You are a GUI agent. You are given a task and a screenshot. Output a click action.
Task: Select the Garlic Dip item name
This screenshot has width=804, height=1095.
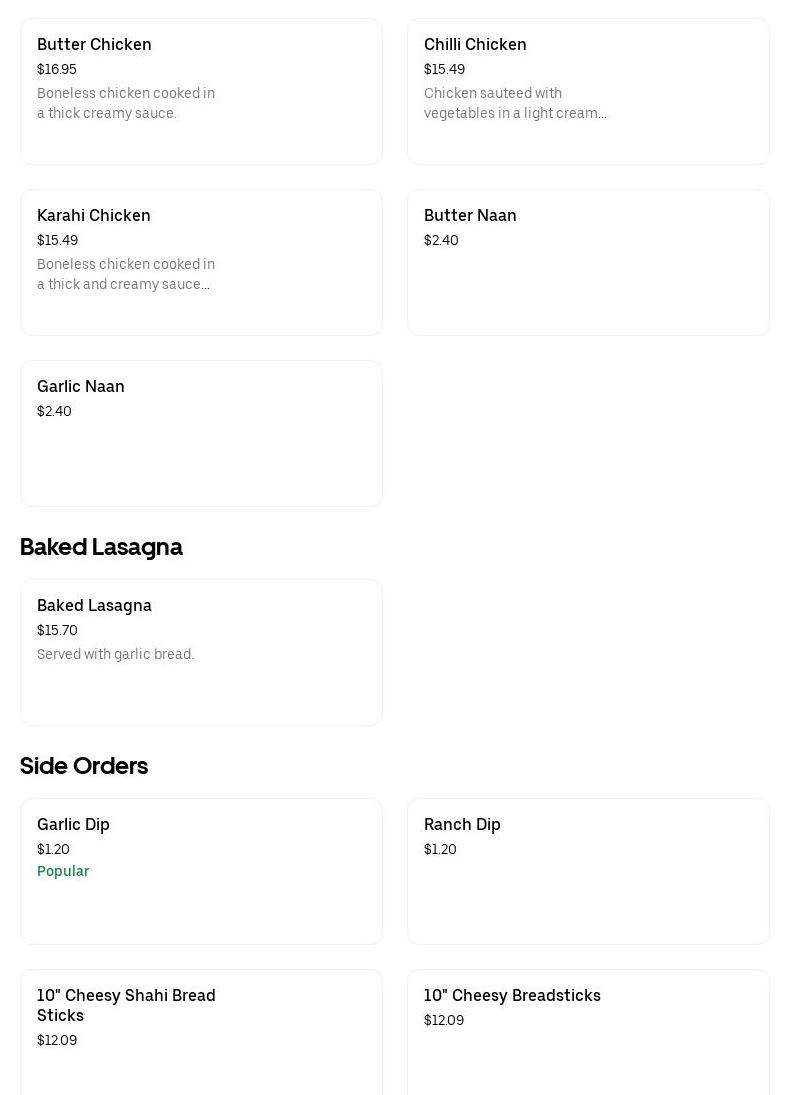(x=73, y=825)
